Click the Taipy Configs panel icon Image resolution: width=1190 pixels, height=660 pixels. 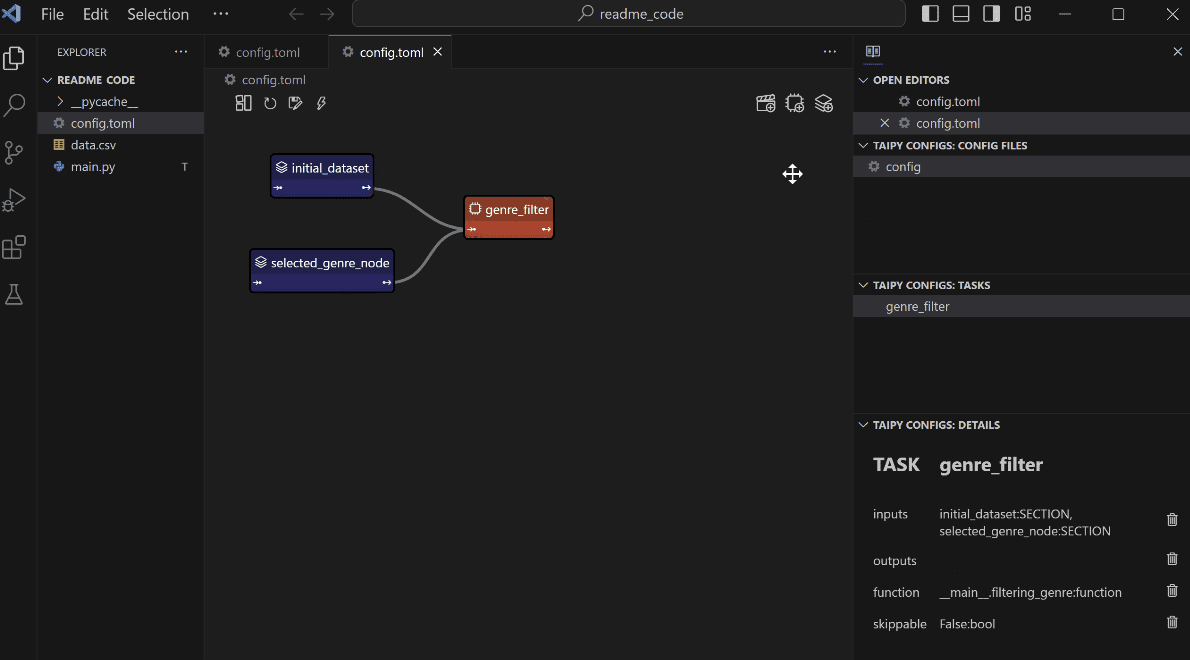coord(873,52)
